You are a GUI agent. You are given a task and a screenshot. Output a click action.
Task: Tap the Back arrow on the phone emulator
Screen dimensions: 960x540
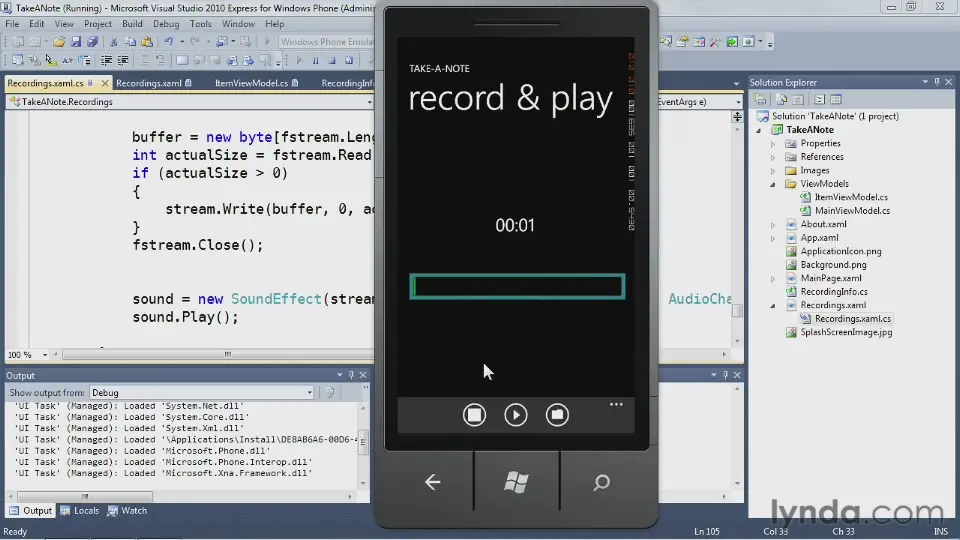432,482
